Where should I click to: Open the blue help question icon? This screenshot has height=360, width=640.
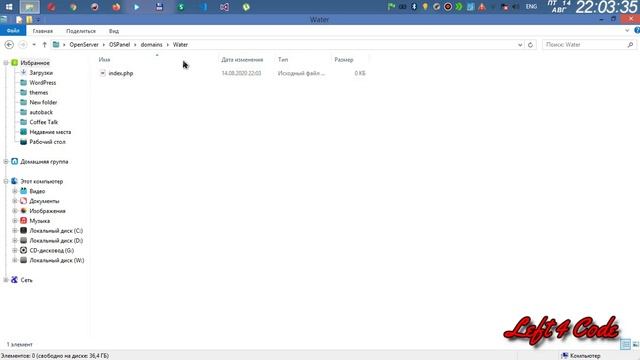[x=637, y=31]
